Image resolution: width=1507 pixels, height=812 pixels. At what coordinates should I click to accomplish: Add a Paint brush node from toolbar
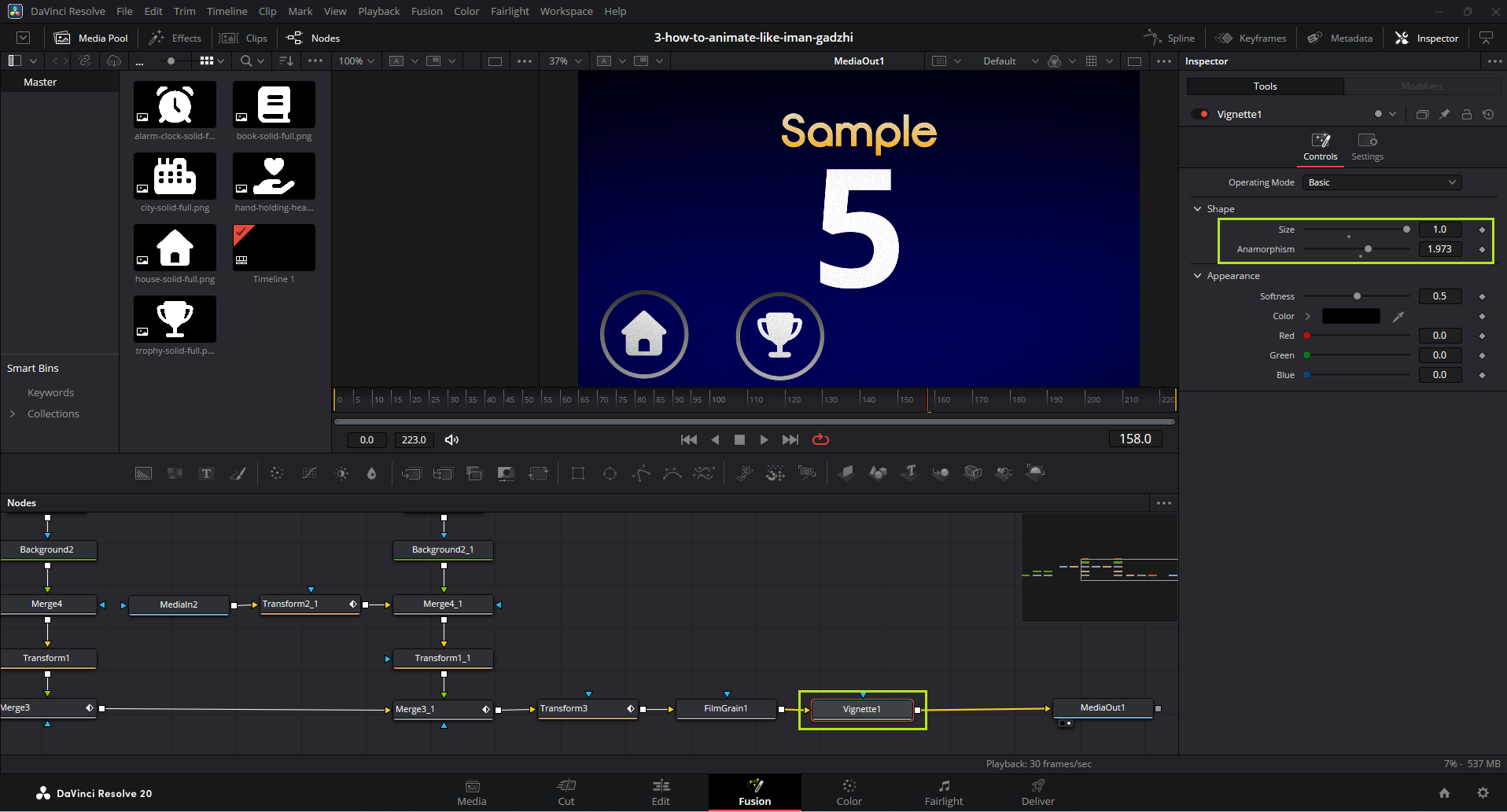pyautogui.click(x=238, y=473)
